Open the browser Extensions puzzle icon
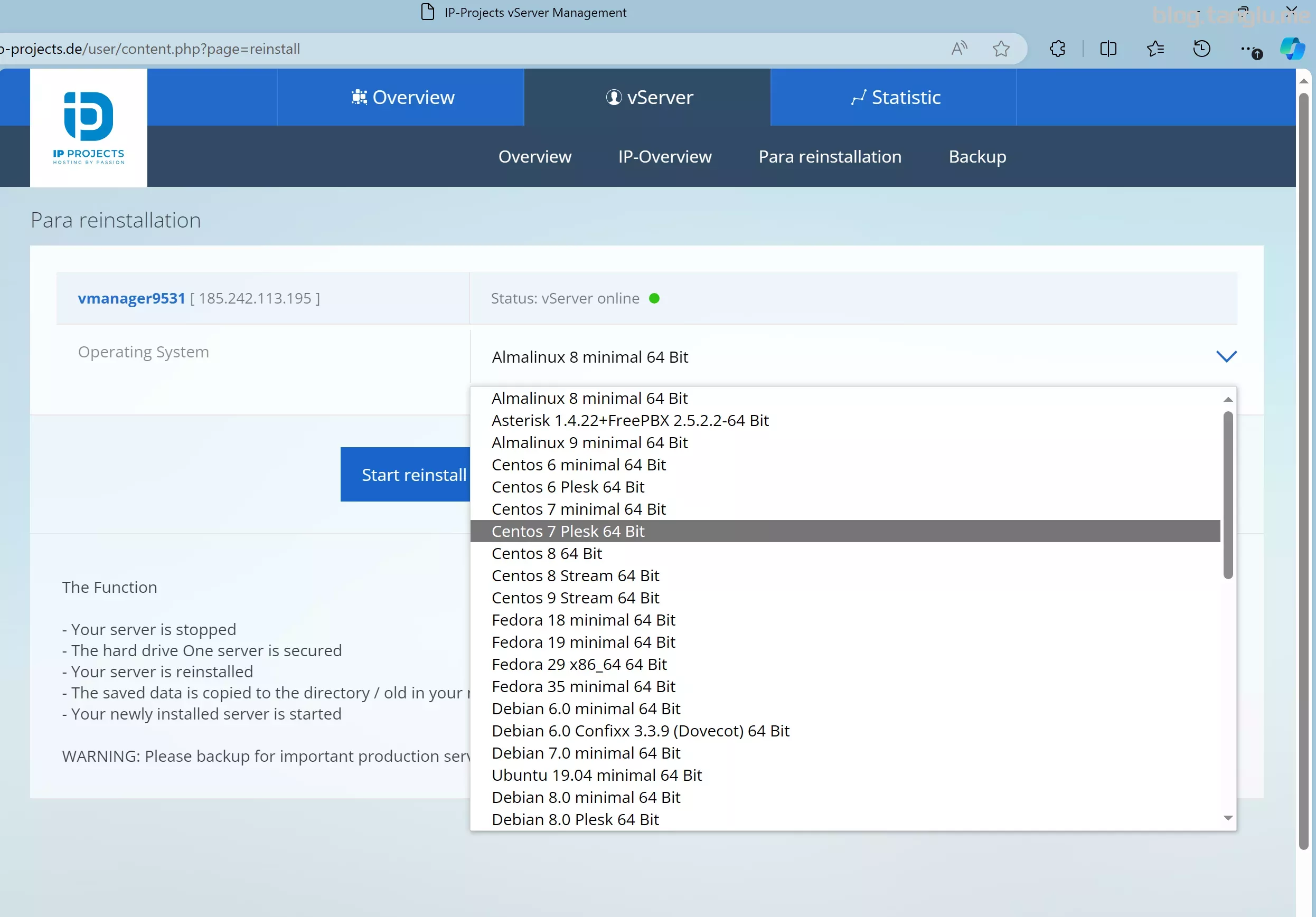The width and height of the screenshot is (1316, 917). tap(1057, 49)
